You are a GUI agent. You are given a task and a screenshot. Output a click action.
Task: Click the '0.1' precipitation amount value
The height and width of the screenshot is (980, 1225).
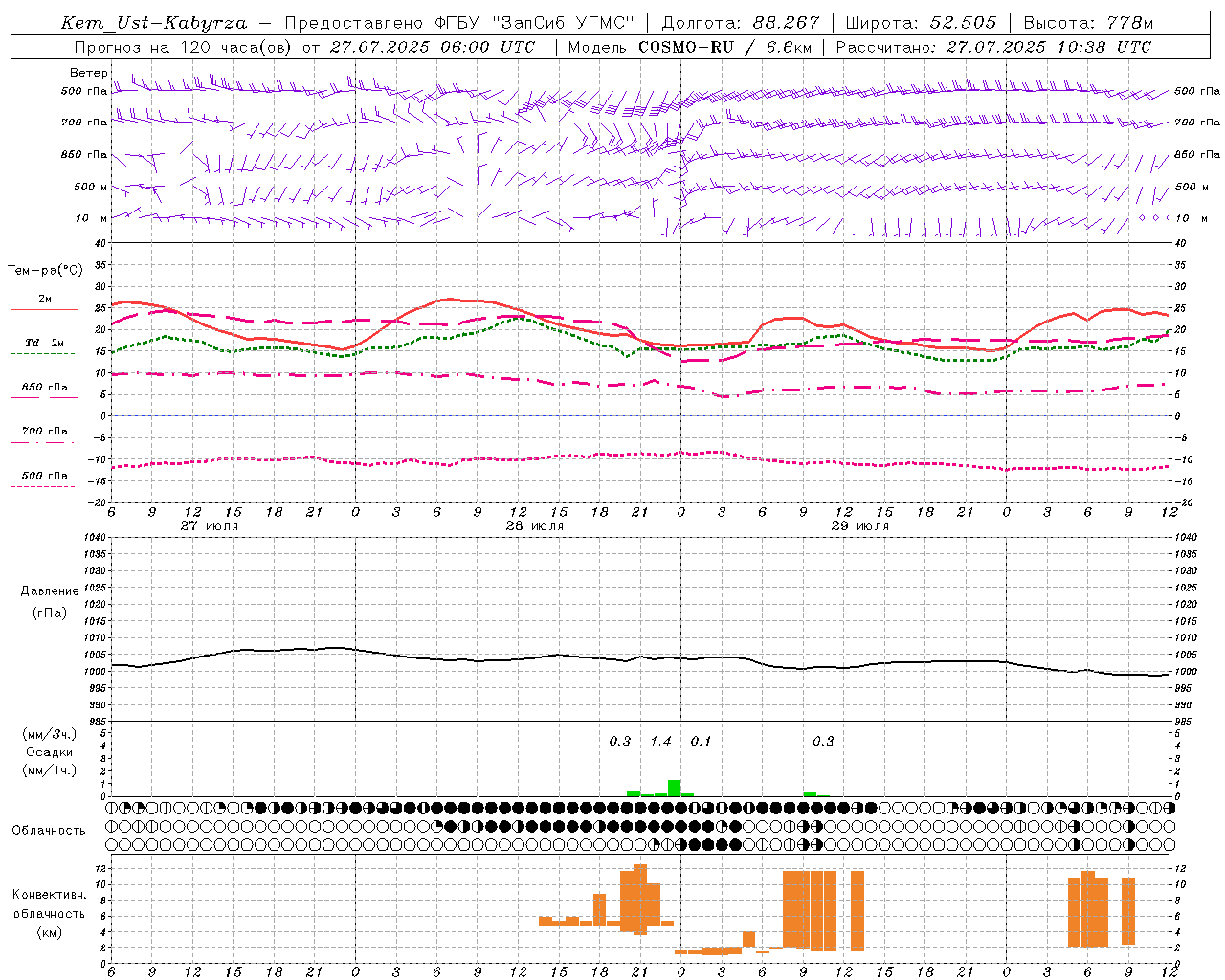coord(701,742)
